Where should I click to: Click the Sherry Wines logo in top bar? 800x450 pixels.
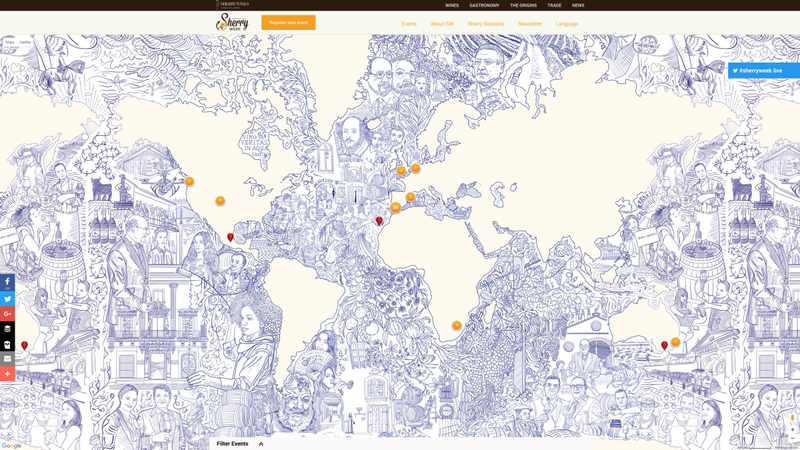point(232,5)
